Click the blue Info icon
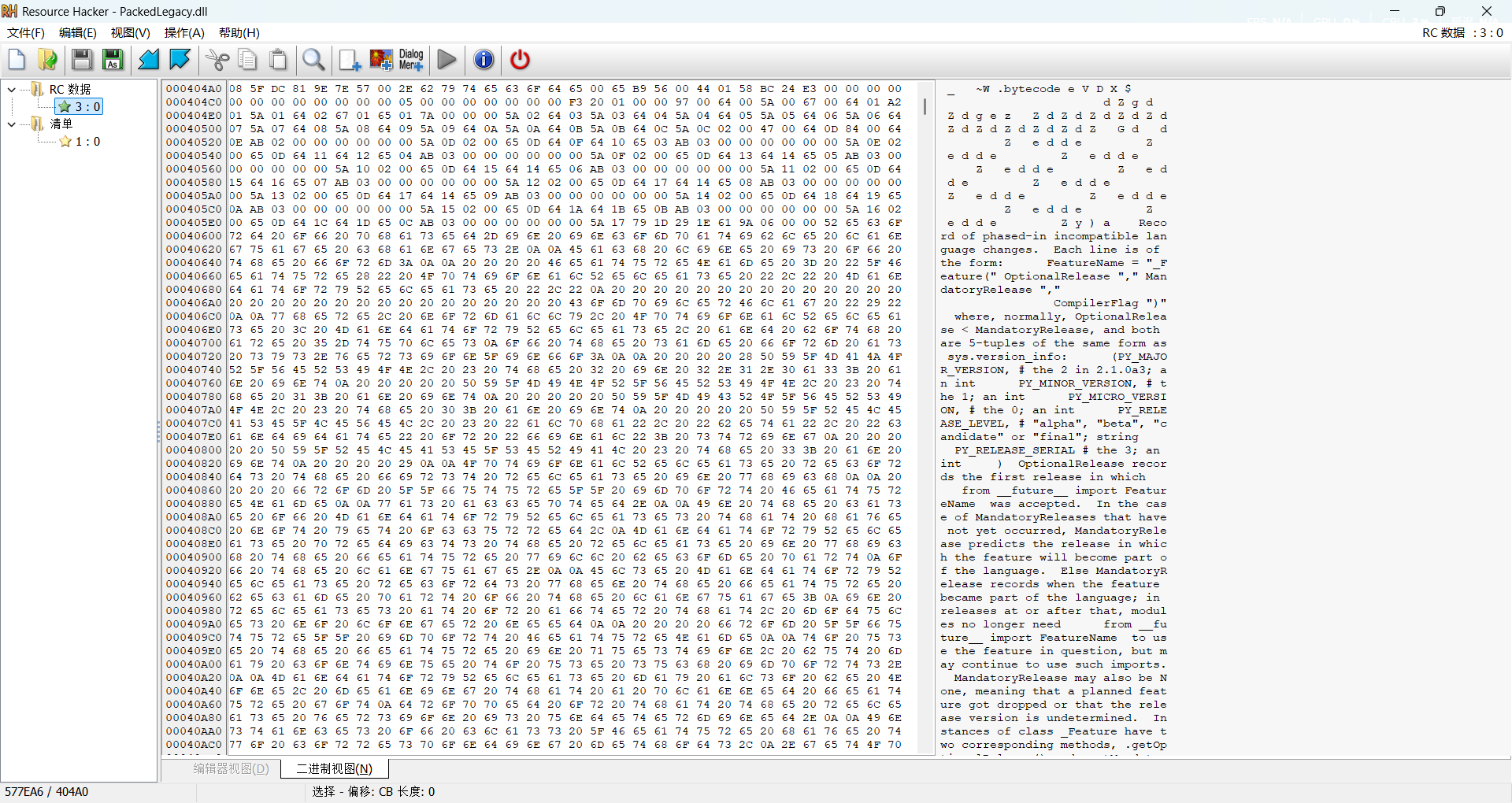 point(484,60)
